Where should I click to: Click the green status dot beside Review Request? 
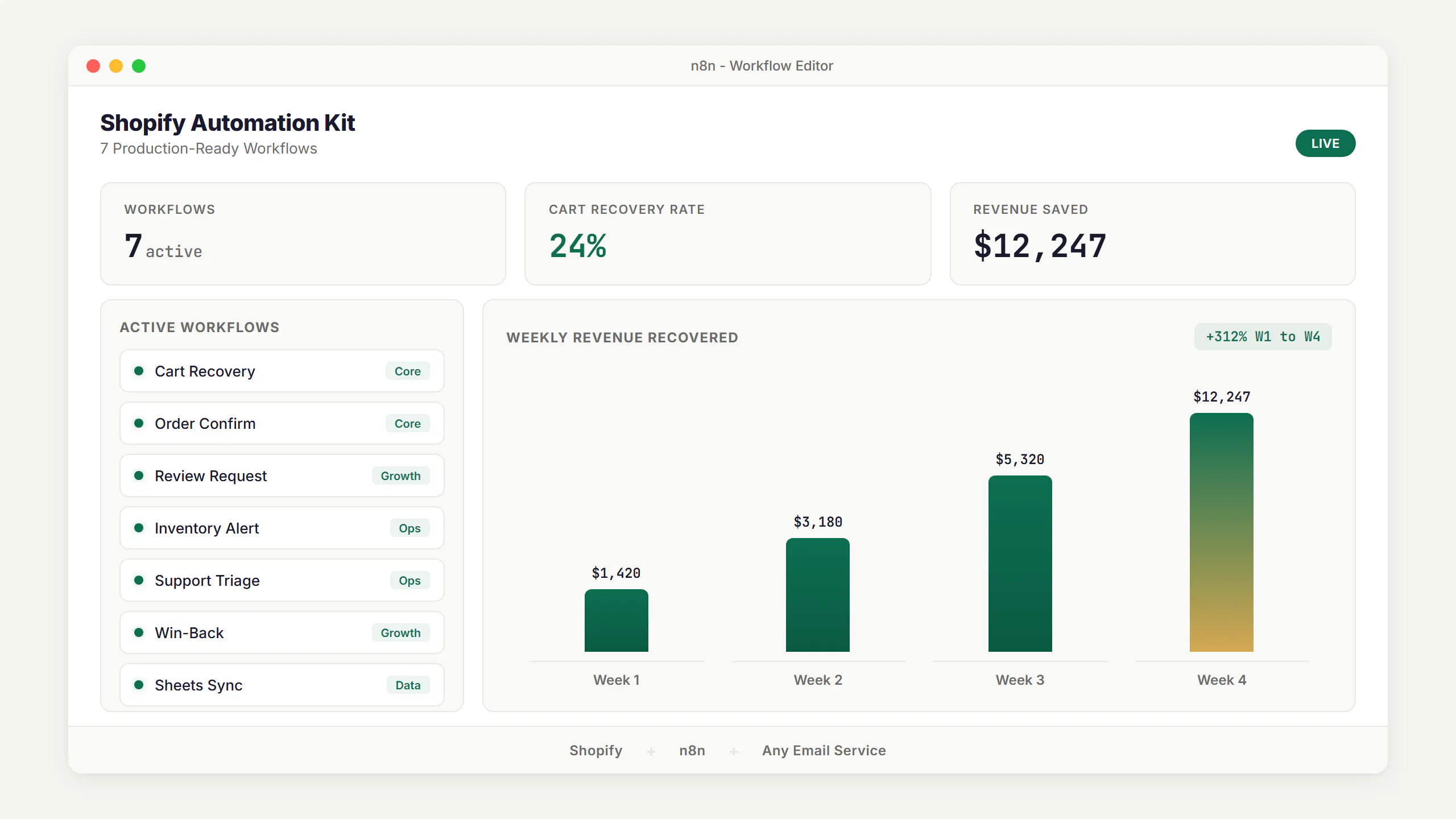point(139,475)
